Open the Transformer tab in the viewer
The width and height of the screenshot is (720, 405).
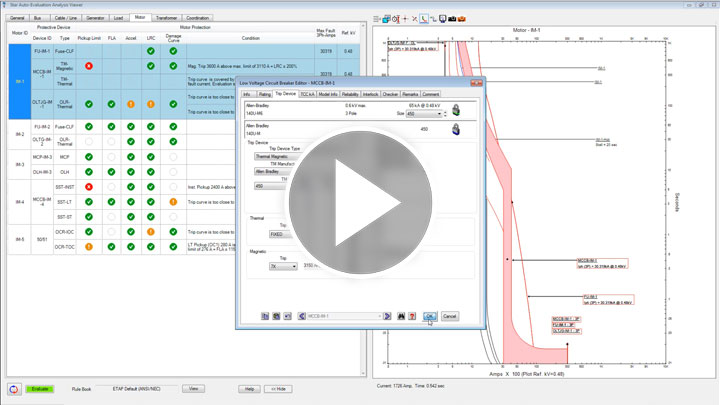167,17
